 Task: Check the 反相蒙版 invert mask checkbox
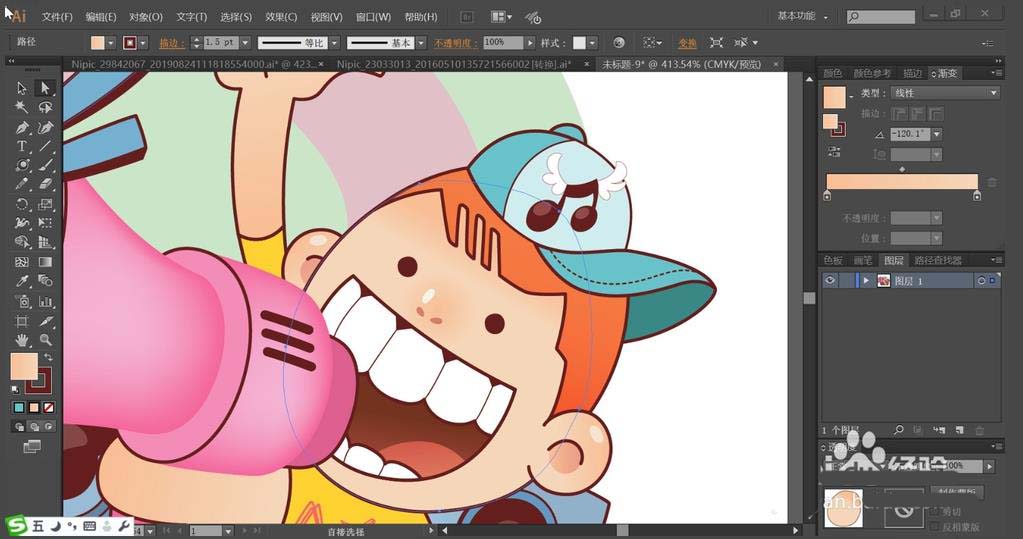point(935,526)
